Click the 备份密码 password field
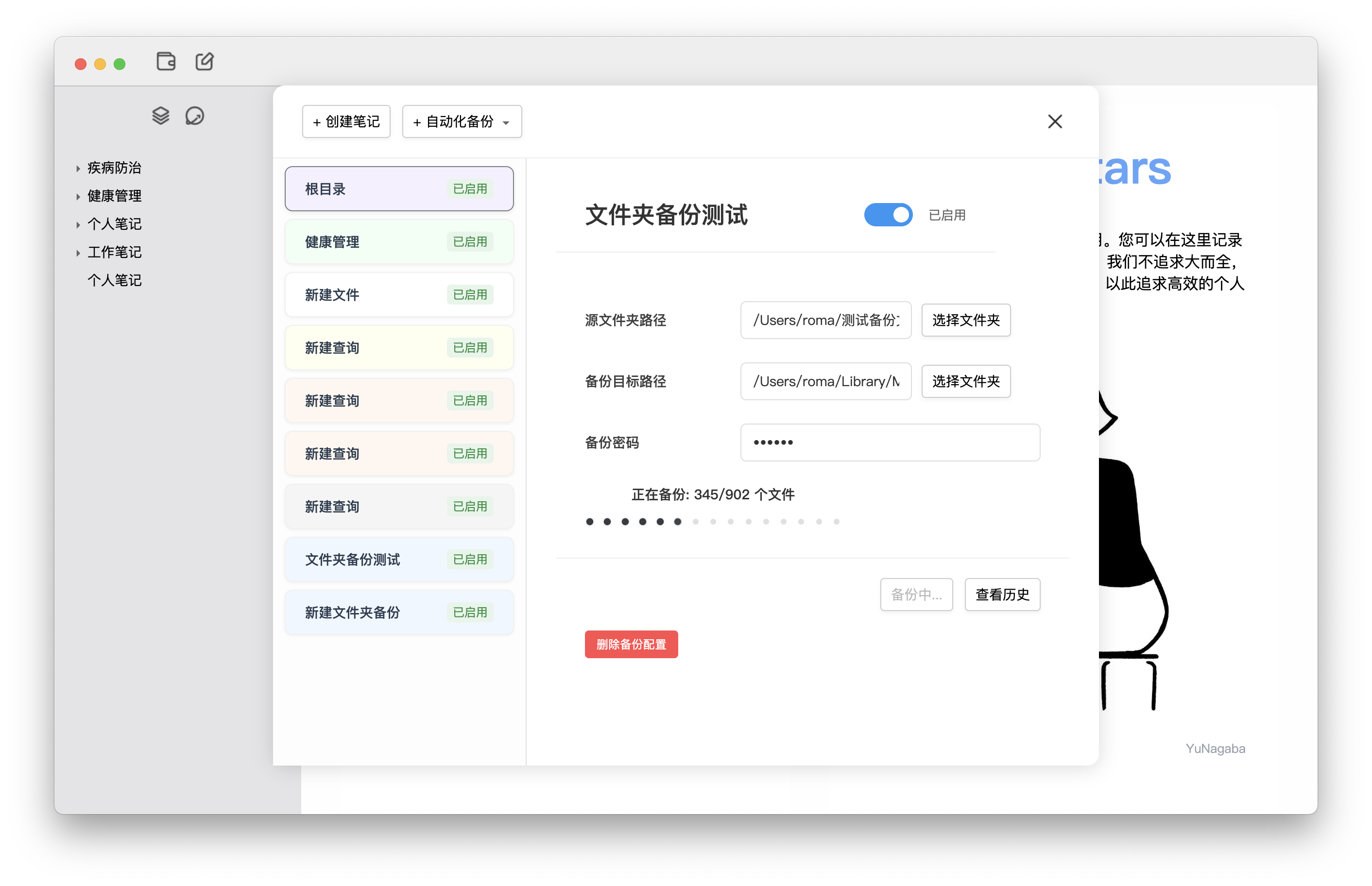 (x=890, y=443)
